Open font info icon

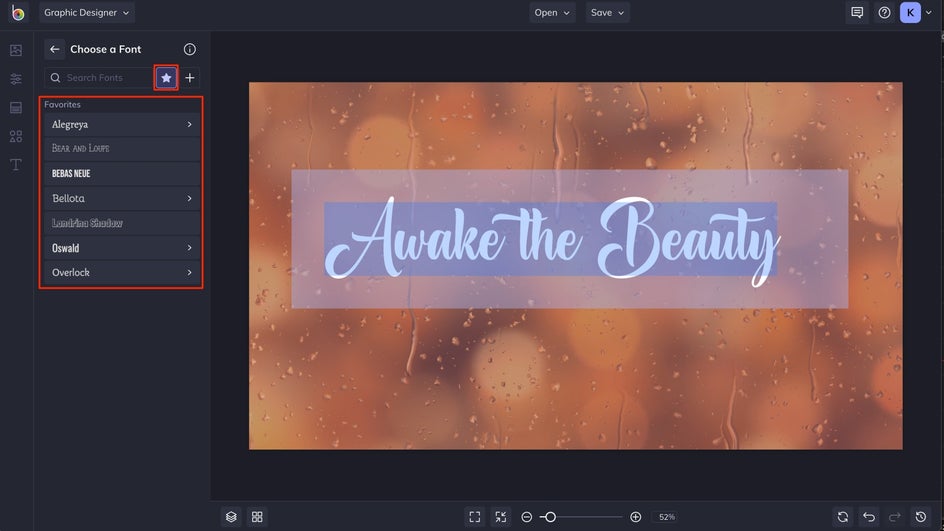tap(190, 49)
